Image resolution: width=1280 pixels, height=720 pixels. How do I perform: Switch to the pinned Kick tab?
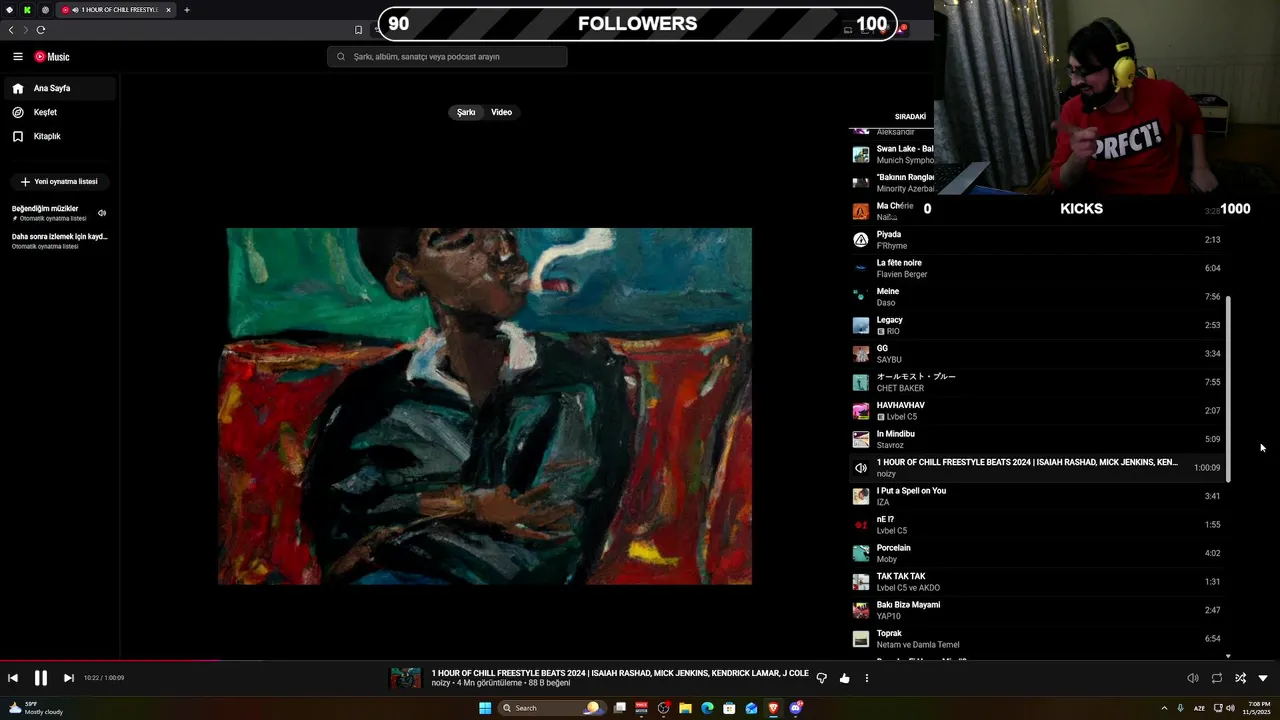tap(27, 10)
